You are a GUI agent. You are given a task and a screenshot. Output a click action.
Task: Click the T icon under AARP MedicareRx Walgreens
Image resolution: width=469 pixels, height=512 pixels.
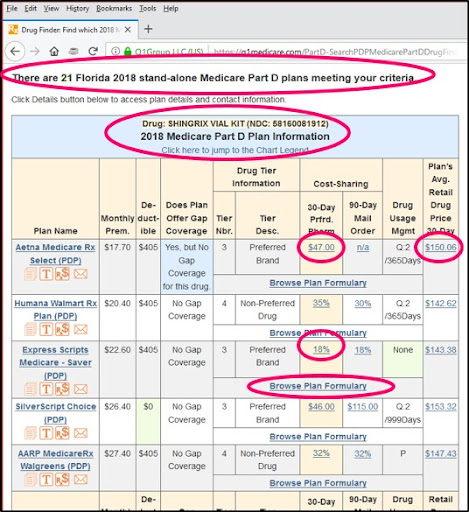46,480
